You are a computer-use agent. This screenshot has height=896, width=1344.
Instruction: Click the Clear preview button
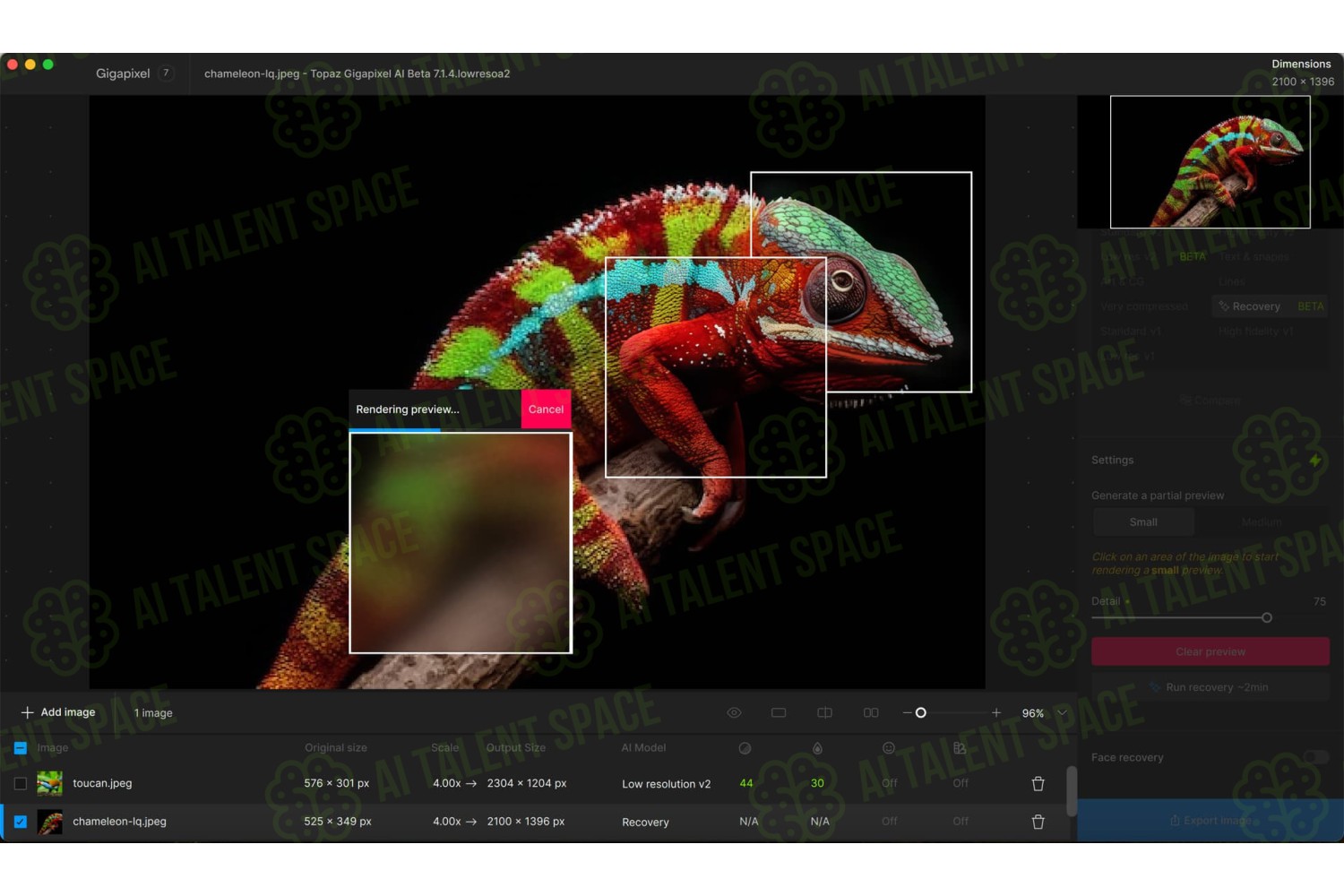point(1210,651)
